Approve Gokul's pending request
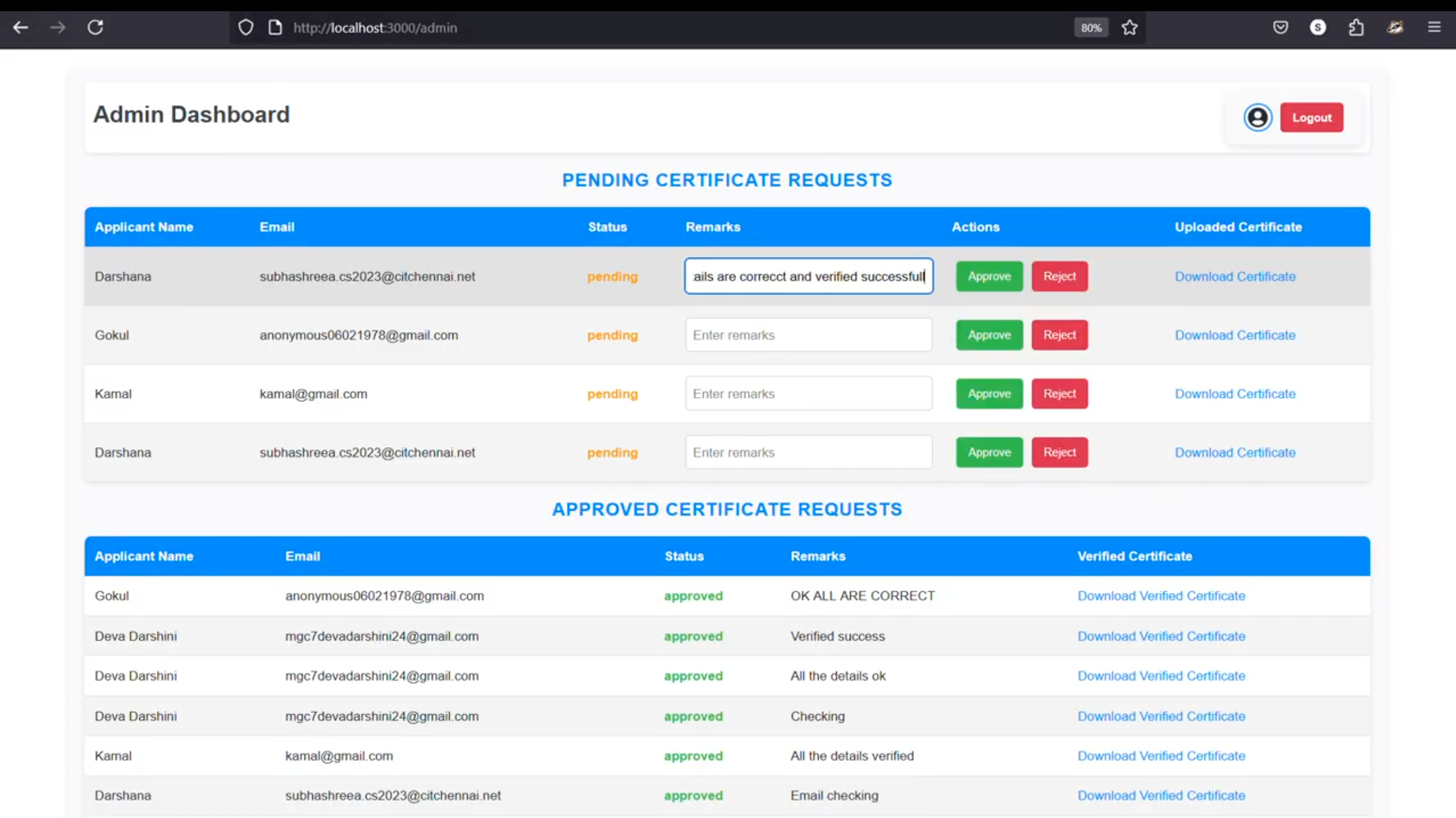The image size is (1456, 818). 989,335
